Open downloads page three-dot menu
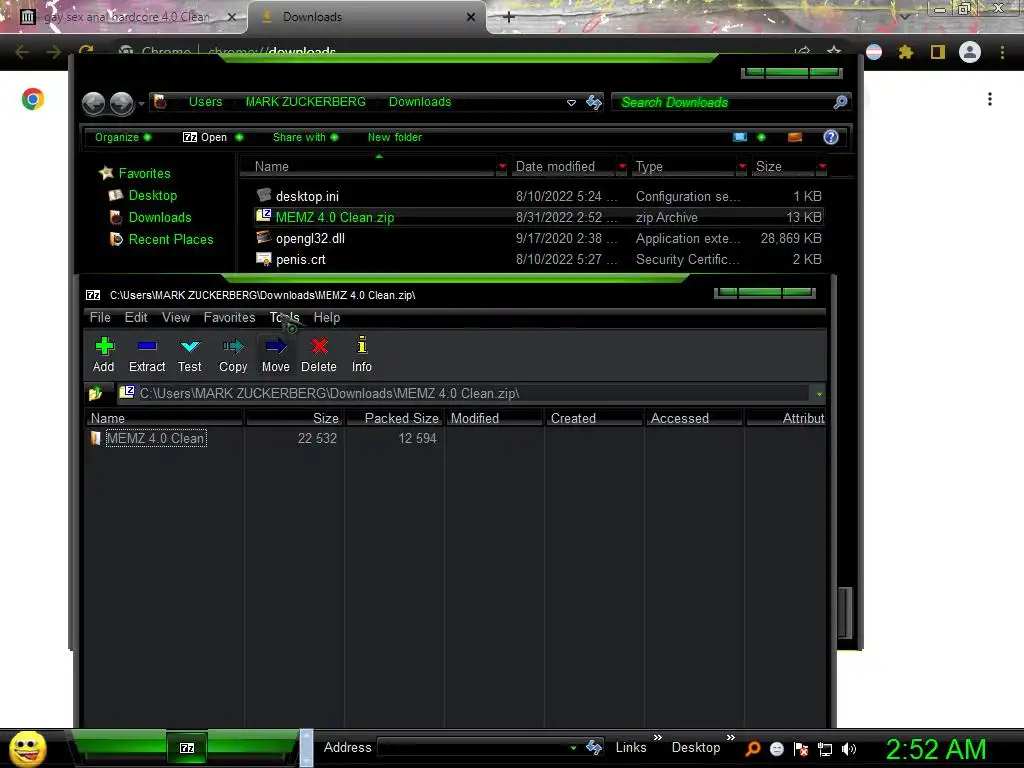This screenshot has width=1024, height=768. (x=990, y=99)
